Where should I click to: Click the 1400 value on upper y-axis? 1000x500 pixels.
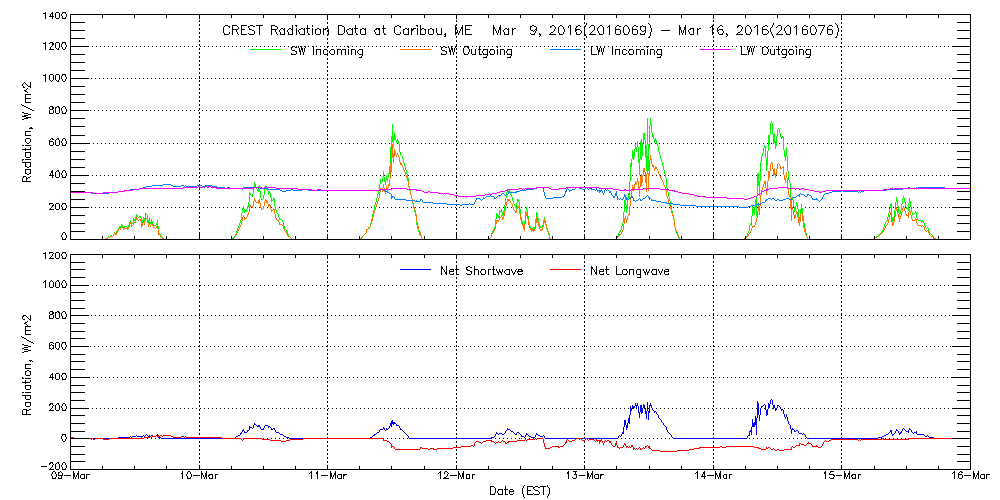(x=53, y=18)
